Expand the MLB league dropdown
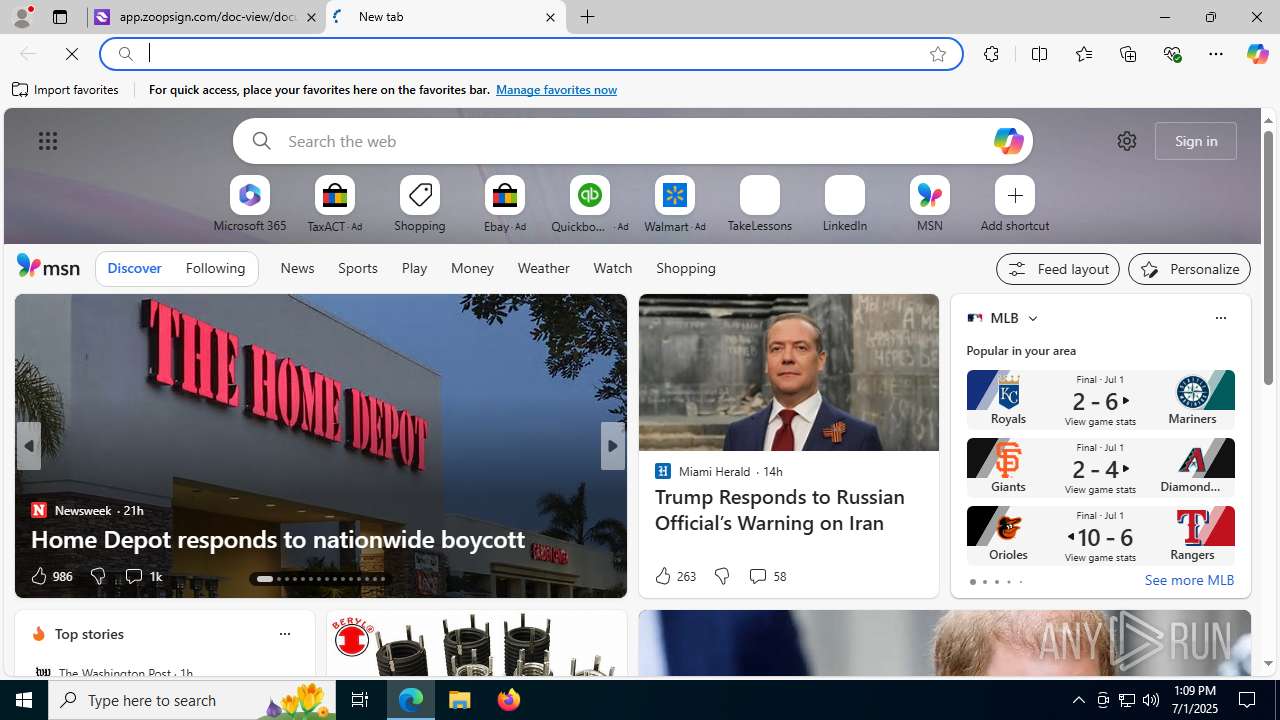The height and width of the screenshot is (720, 1280). pos(1032,318)
